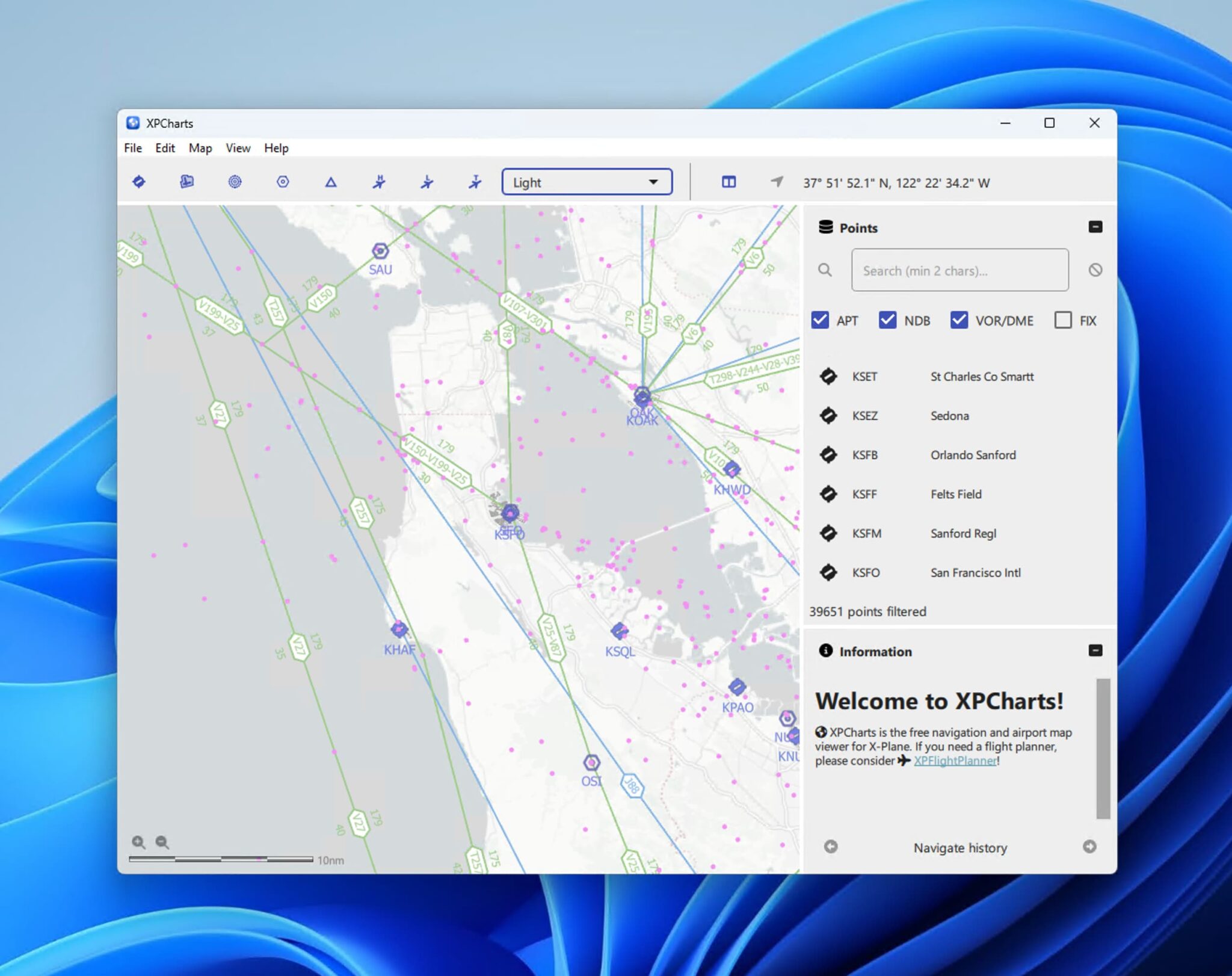The height and width of the screenshot is (976, 1232).
Task: Click the forward Navigate history arrow
Action: coord(1090,847)
